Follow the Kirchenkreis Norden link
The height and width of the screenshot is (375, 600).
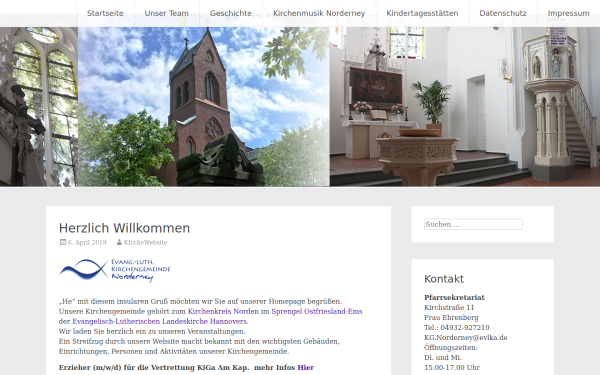[223, 311]
